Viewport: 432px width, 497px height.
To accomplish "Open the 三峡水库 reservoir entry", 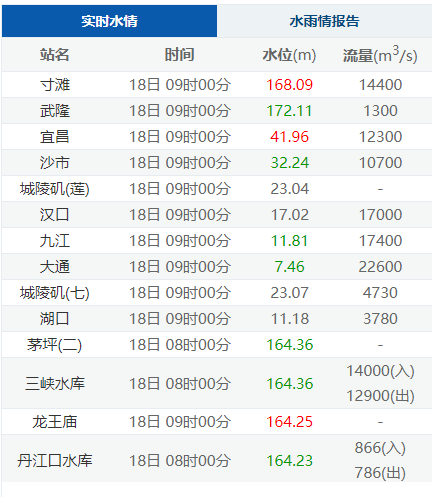I will (55, 383).
